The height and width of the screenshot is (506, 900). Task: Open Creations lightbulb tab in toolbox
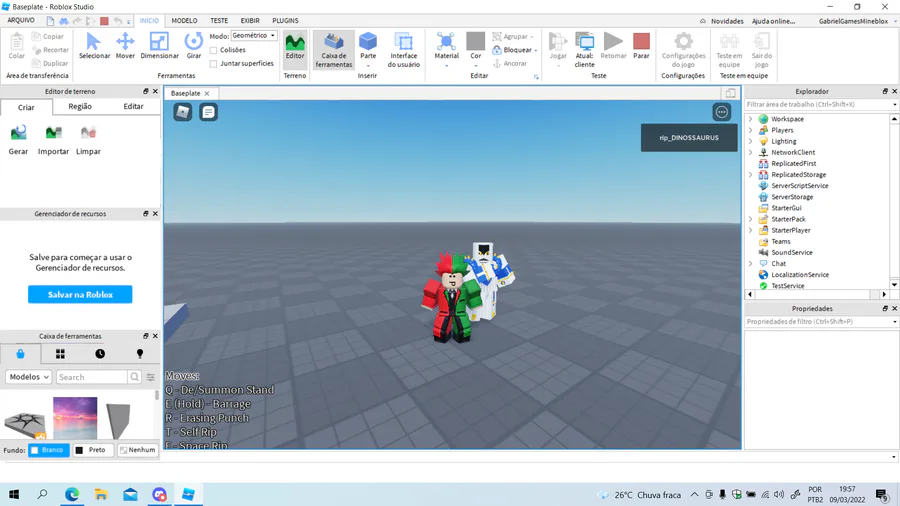(139, 354)
